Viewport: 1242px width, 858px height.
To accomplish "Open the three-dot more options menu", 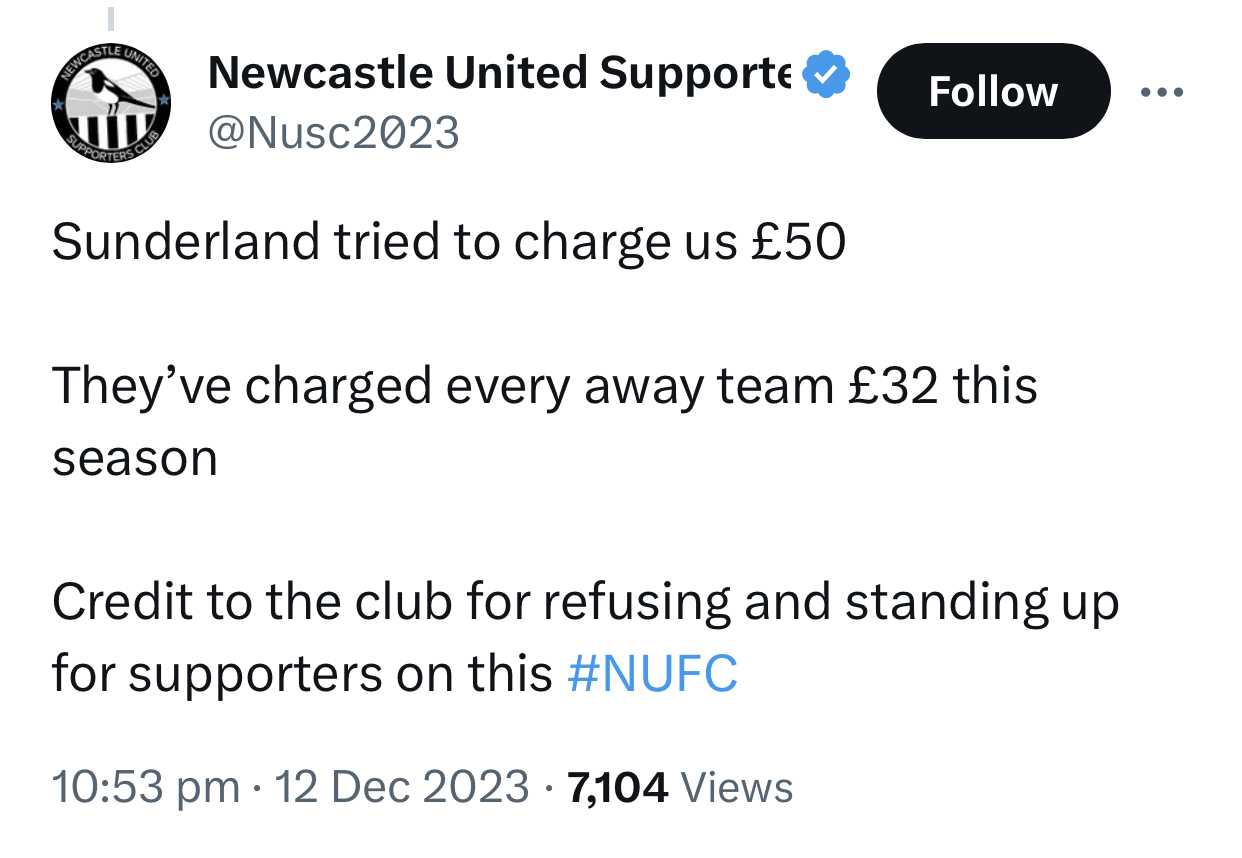I will 1162,93.
